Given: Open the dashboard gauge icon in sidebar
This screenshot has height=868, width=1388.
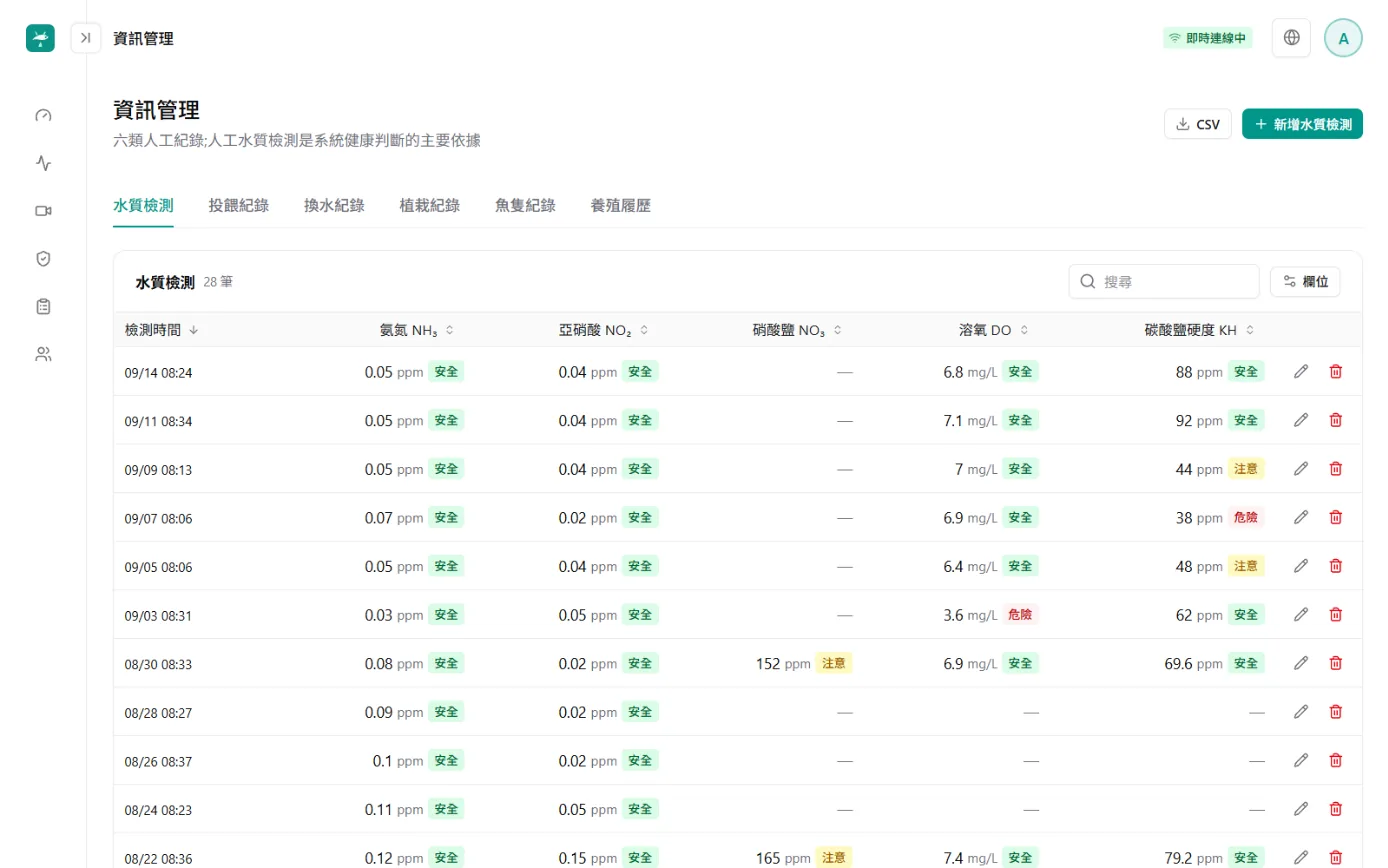Looking at the screenshot, I should click(43, 115).
